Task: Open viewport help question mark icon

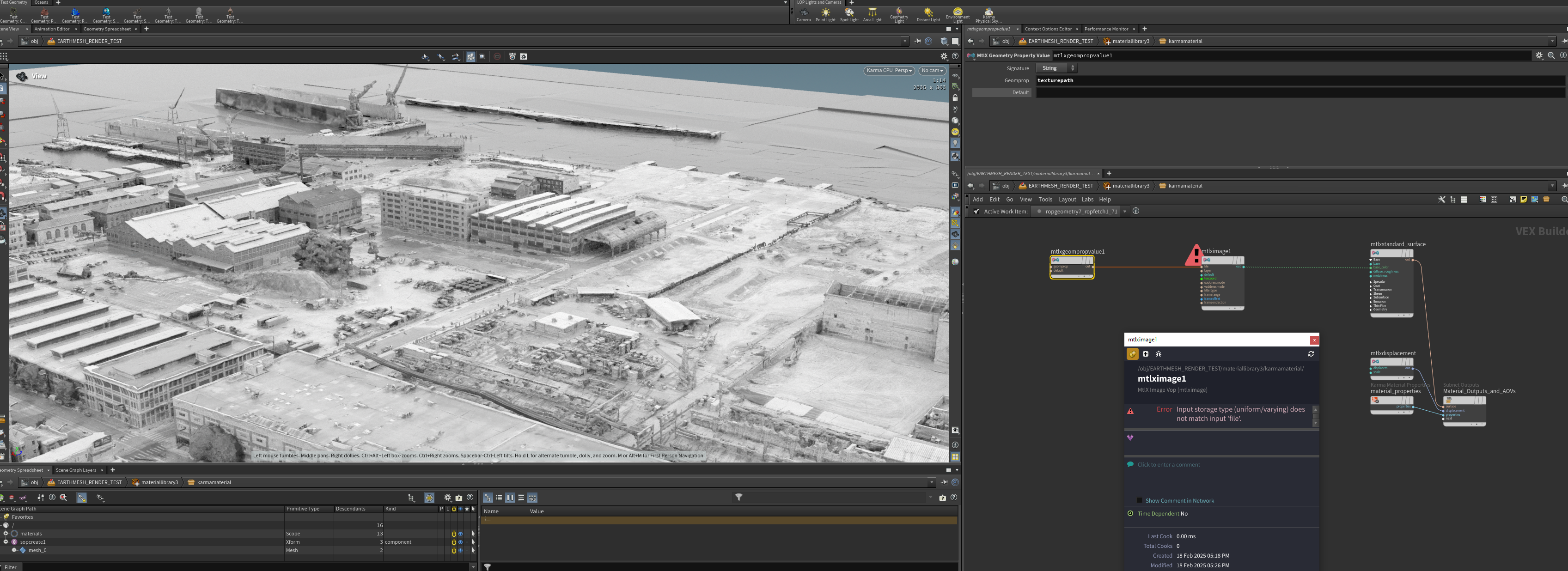Action: tap(955, 56)
